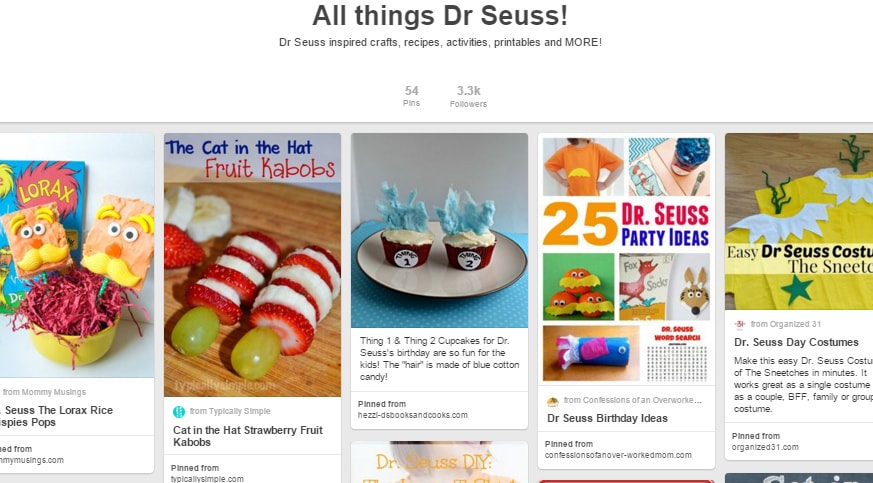Open the 'Dr Seuss Birthday Ideas' title link
The height and width of the screenshot is (483, 873).
(607, 418)
